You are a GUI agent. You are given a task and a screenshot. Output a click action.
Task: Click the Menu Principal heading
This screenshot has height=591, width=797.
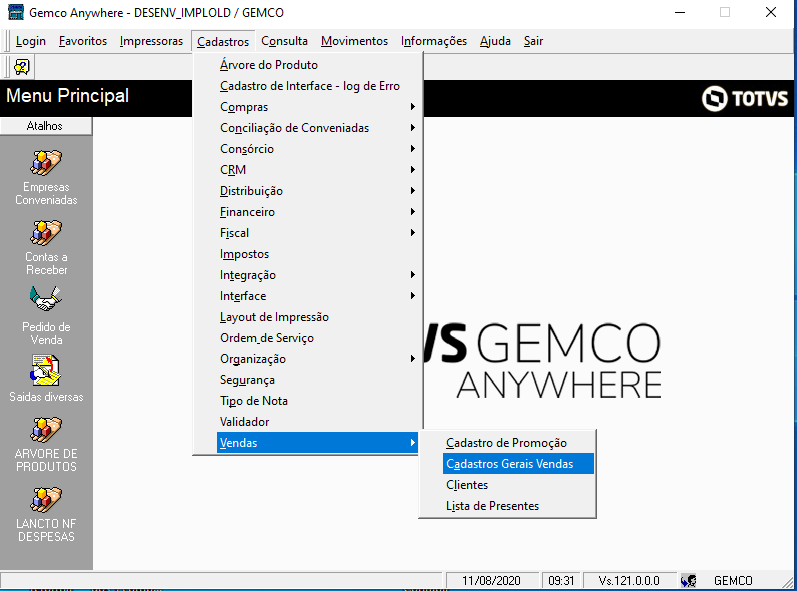(68, 96)
